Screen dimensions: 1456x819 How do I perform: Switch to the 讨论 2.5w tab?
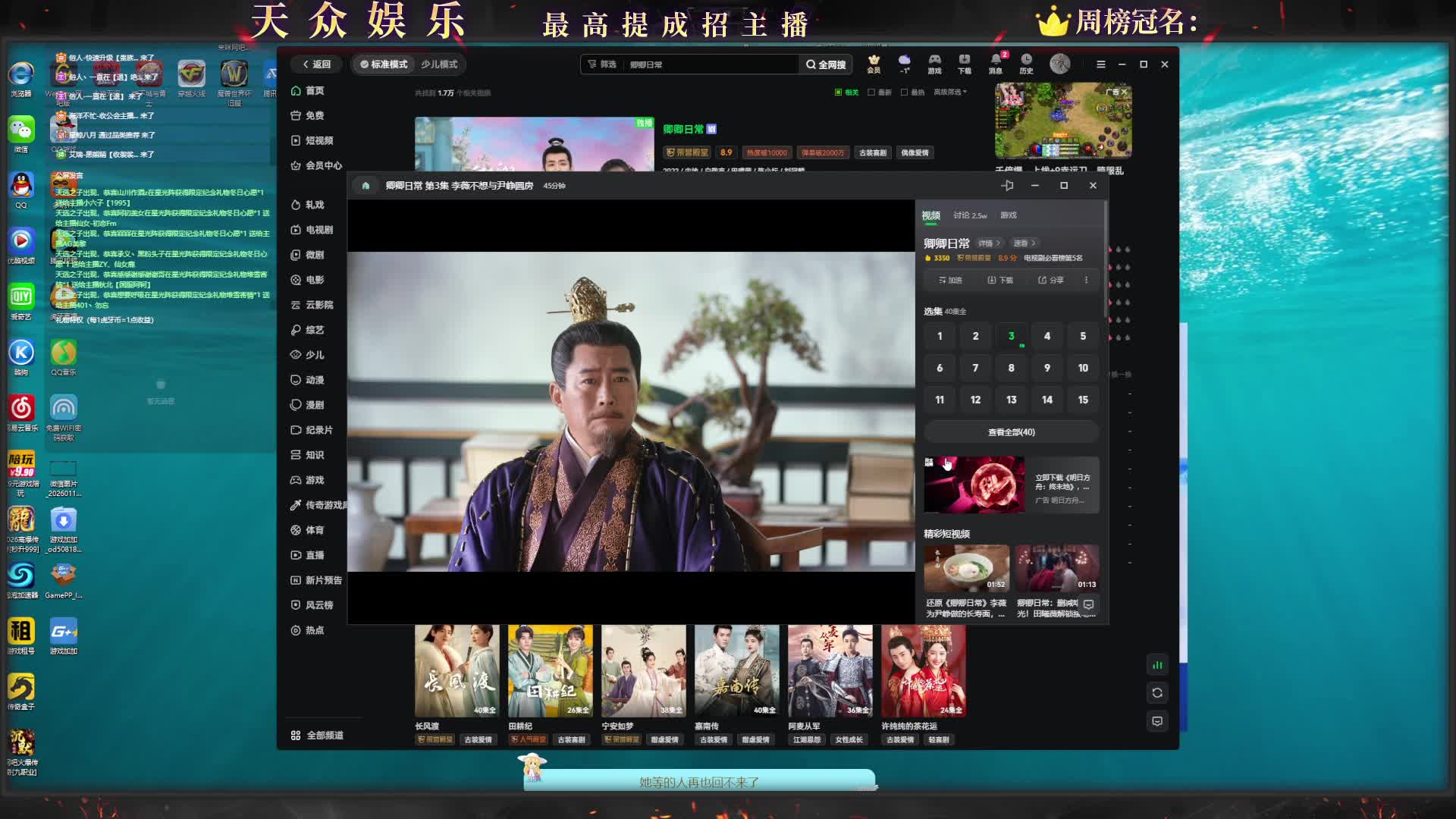(970, 215)
